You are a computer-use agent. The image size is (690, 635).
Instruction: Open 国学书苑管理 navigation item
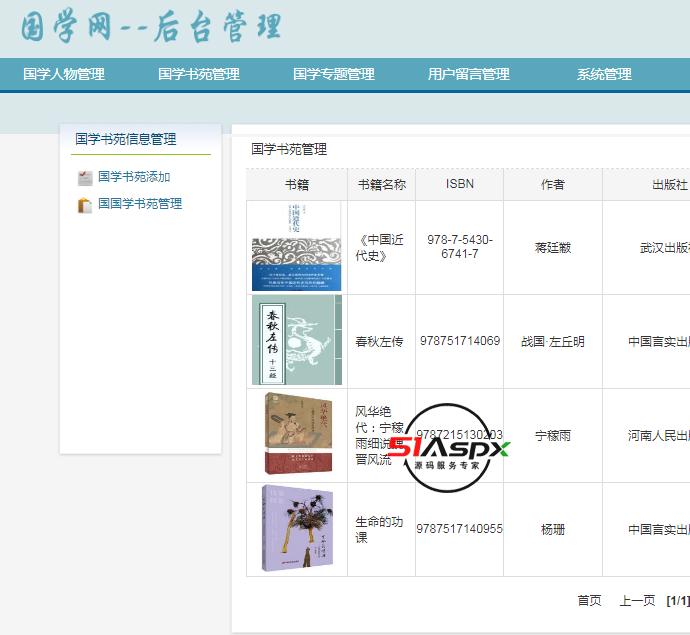pyautogui.click(x=199, y=74)
